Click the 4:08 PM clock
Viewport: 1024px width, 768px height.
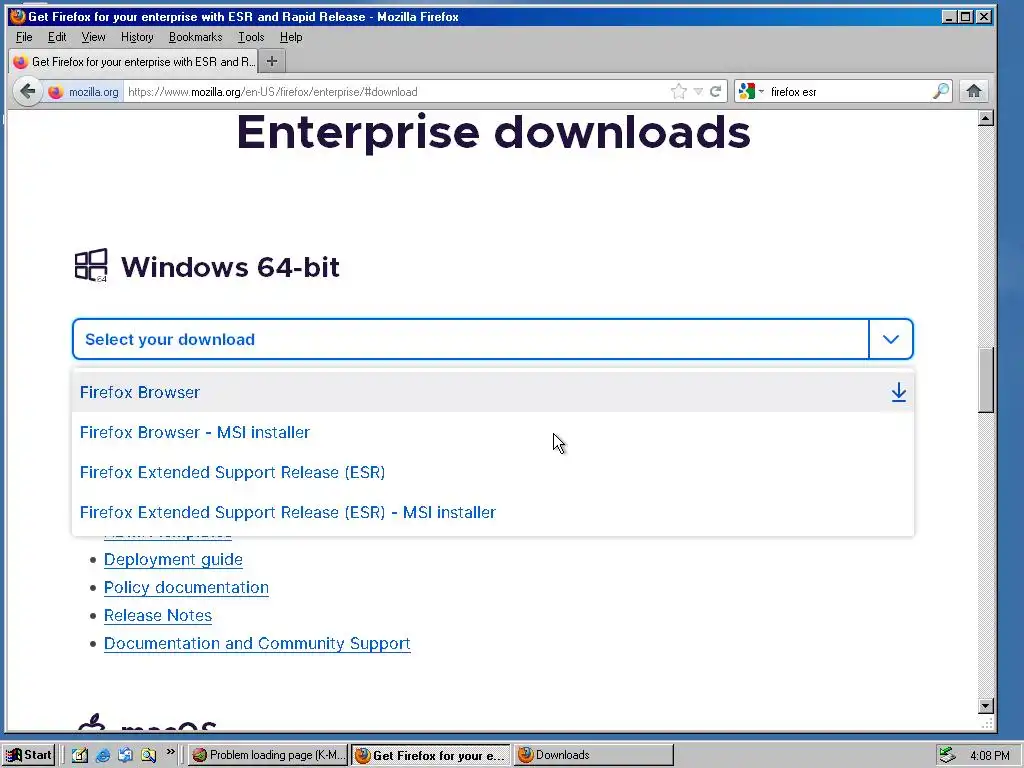[x=990, y=756]
